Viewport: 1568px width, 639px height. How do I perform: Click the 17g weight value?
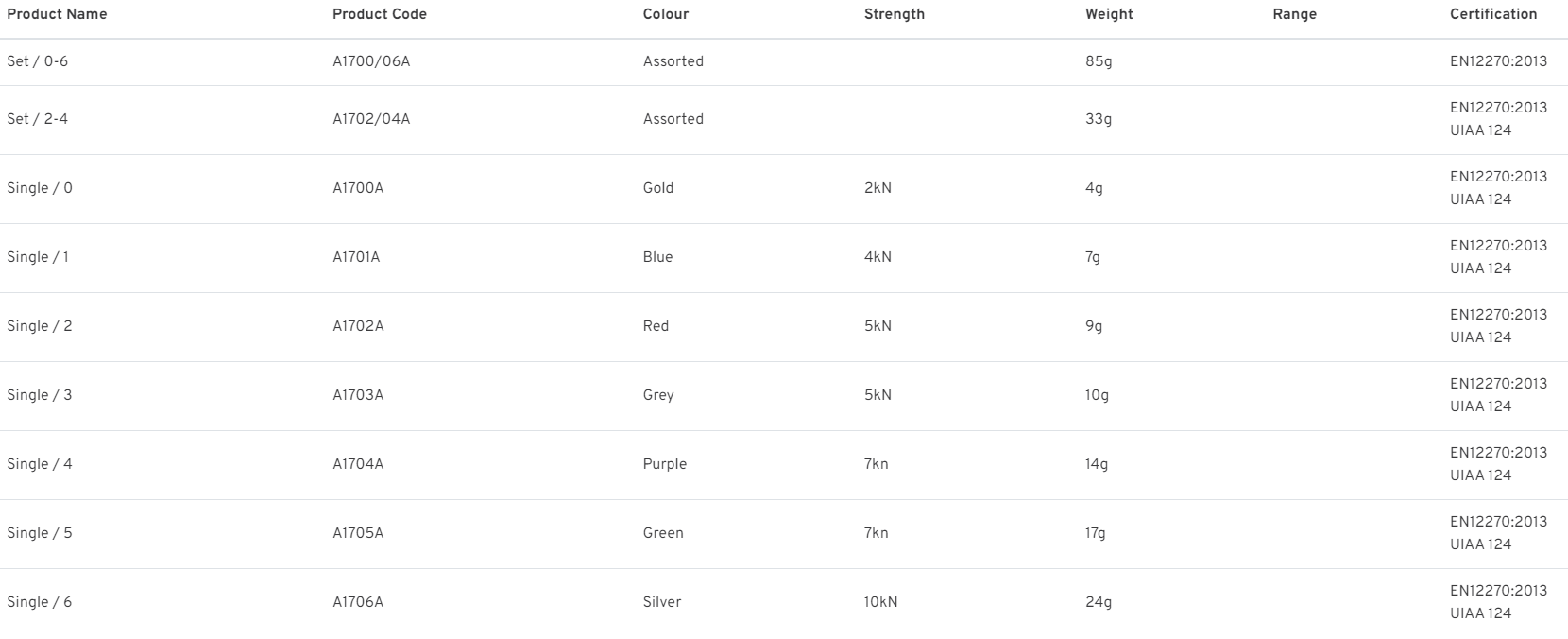click(x=1096, y=533)
